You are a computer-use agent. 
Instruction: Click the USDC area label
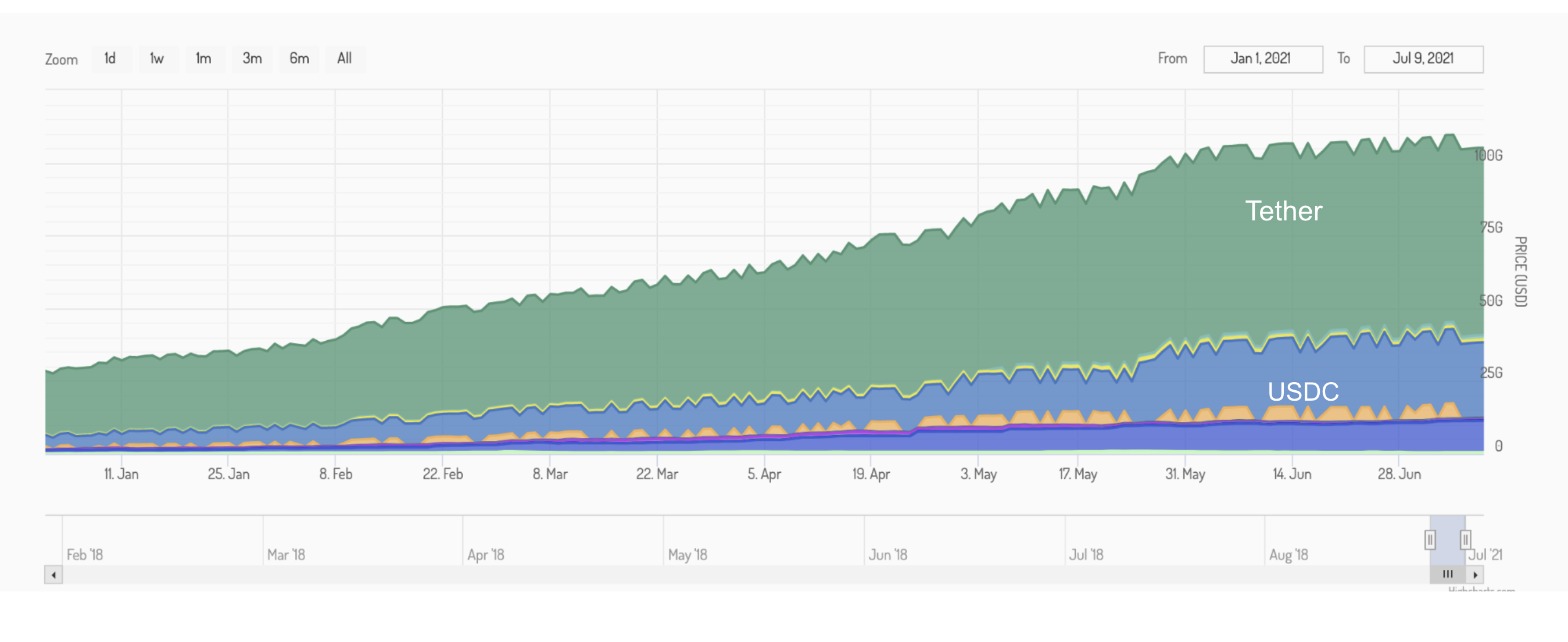coord(1303,391)
